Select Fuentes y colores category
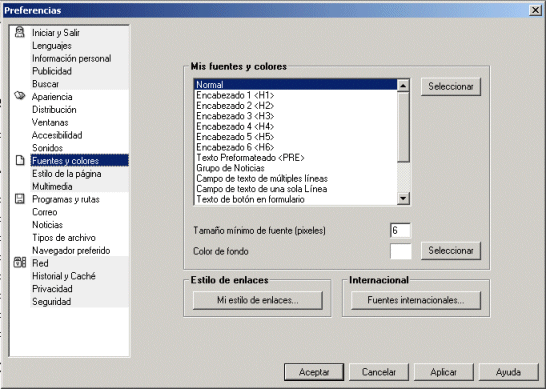The image size is (546, 389). (x=79, y=161)
